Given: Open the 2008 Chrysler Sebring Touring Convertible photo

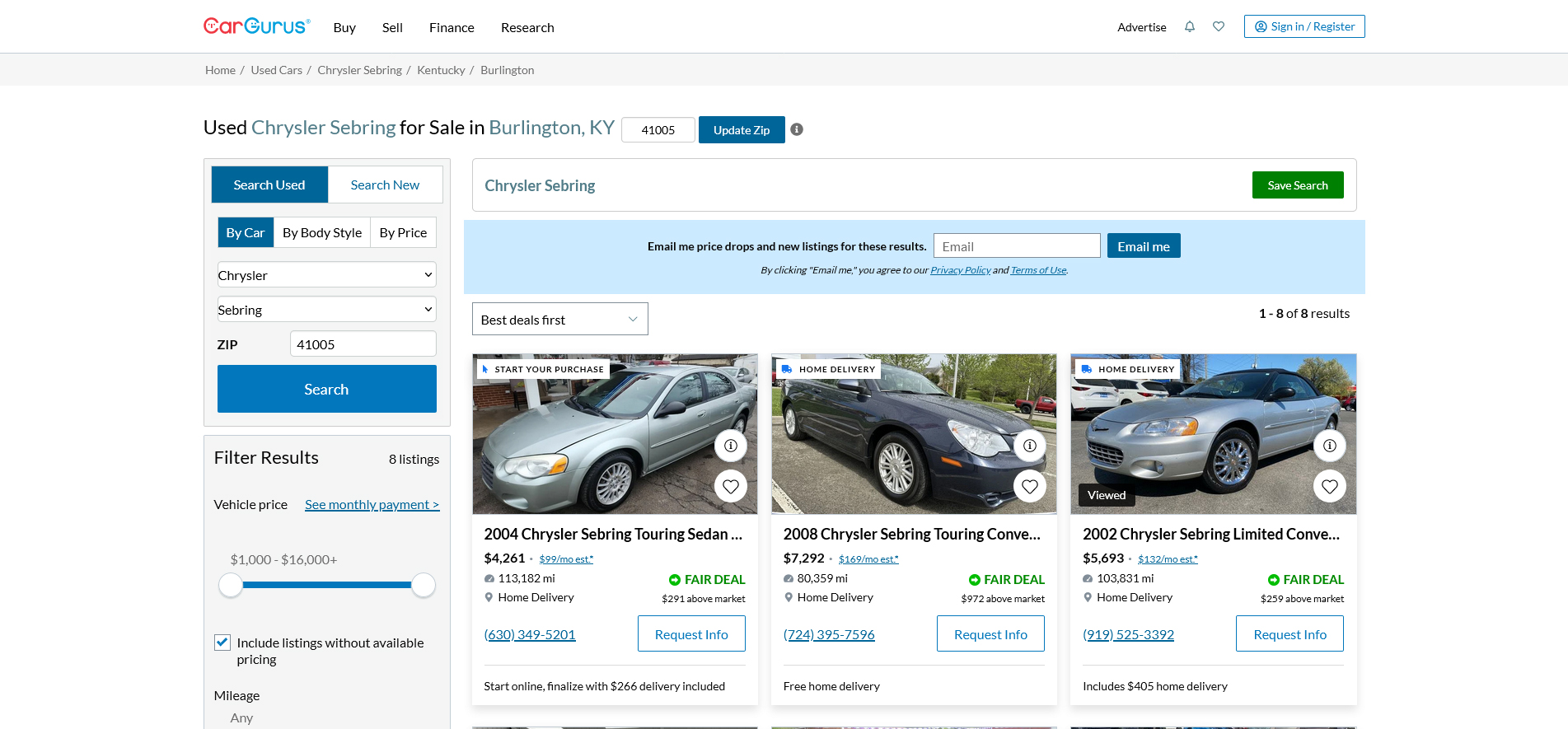Looking at the screenshot, I should point(914,434).
